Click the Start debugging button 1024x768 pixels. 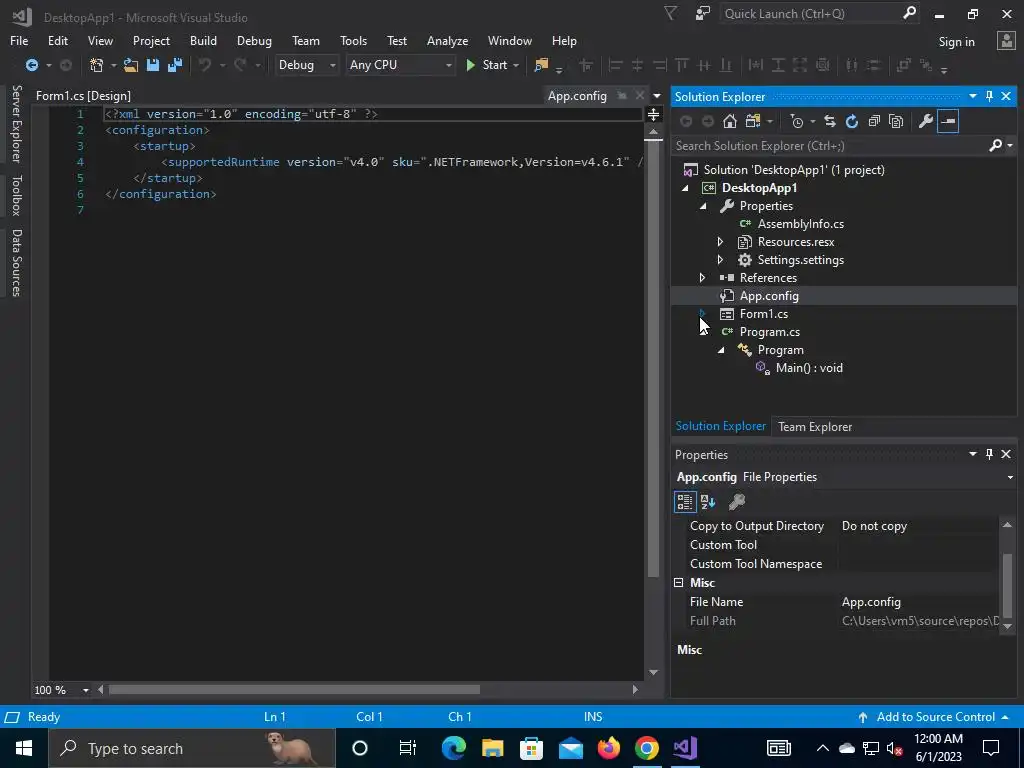(488, 65)
